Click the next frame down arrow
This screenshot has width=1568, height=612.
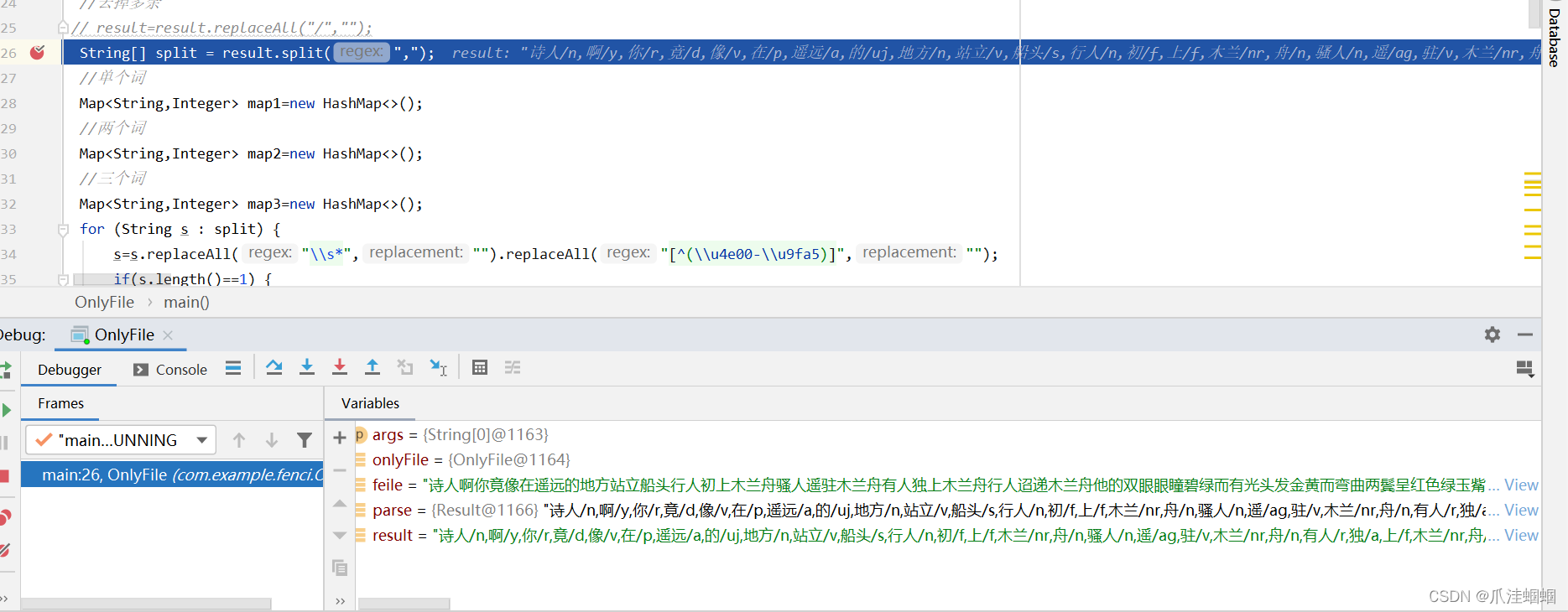tap(272, 440)
